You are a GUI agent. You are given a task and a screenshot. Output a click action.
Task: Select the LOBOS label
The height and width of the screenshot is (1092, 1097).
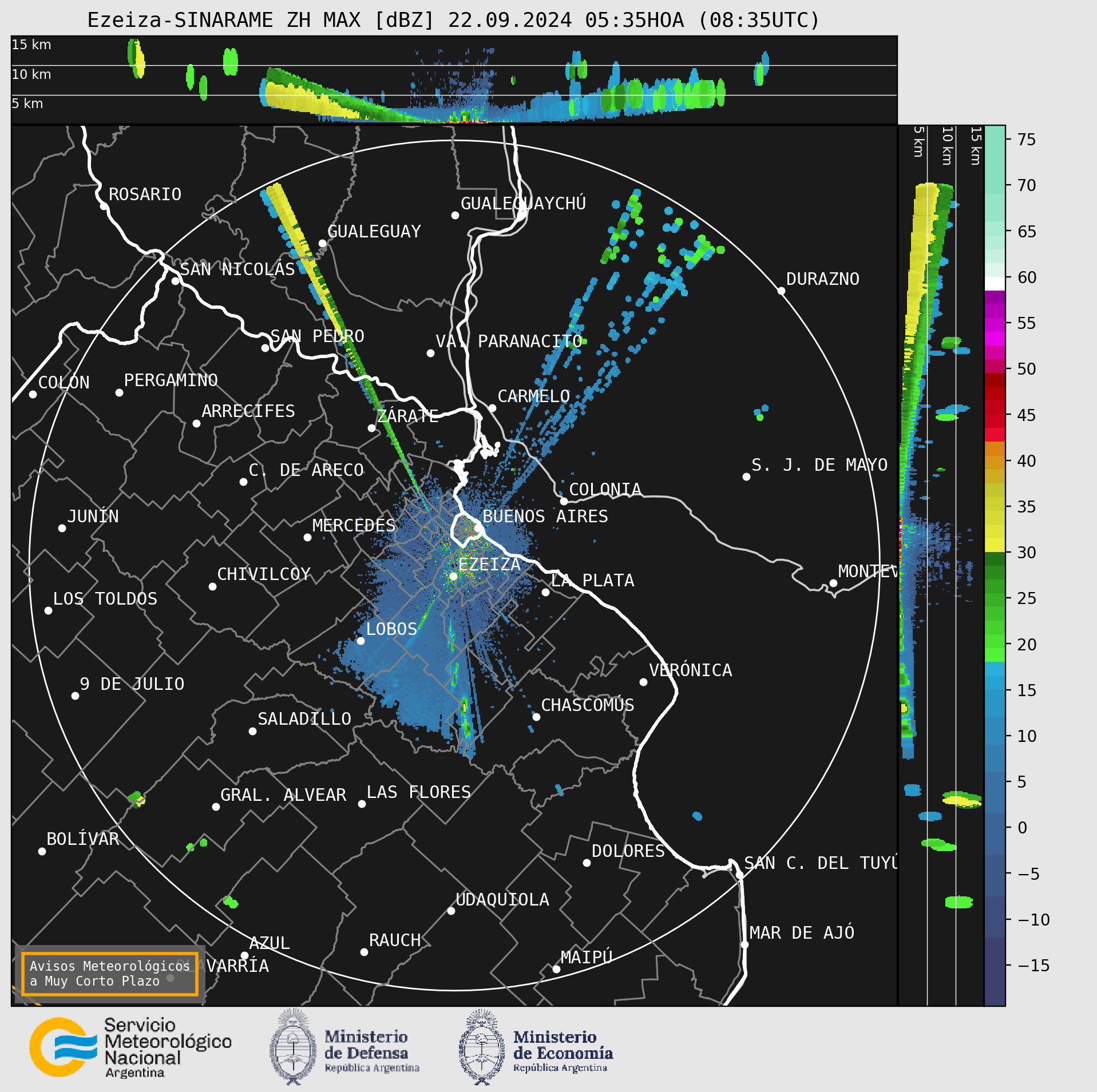pyautogui.click(x=391, y=629)
